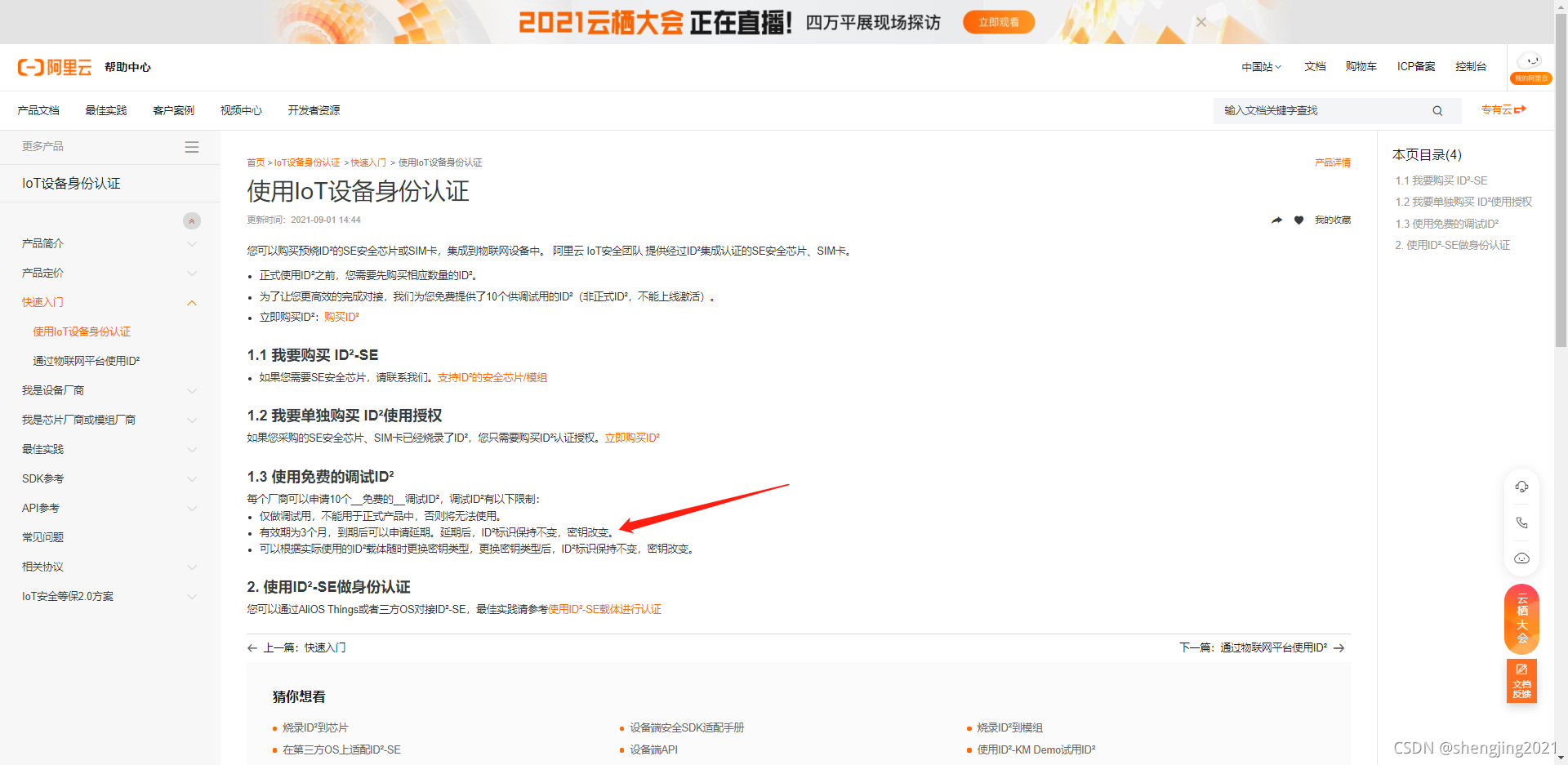Click the 快速入门 breadcrumb
The width and height of the screenshot is (1568, 765).
coord(368,162)
